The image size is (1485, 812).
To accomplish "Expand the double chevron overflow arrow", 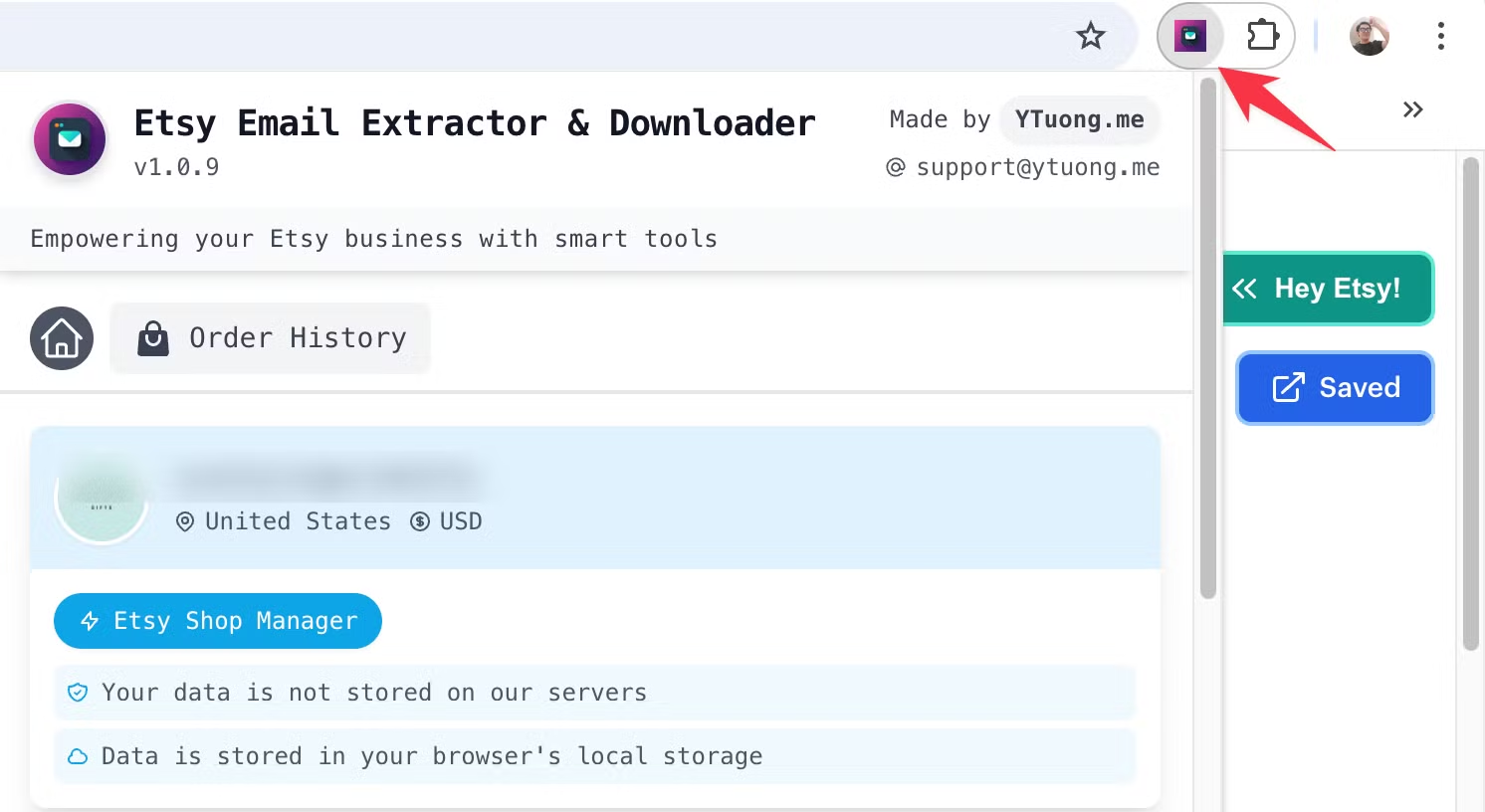I will tap(1412, 109).
